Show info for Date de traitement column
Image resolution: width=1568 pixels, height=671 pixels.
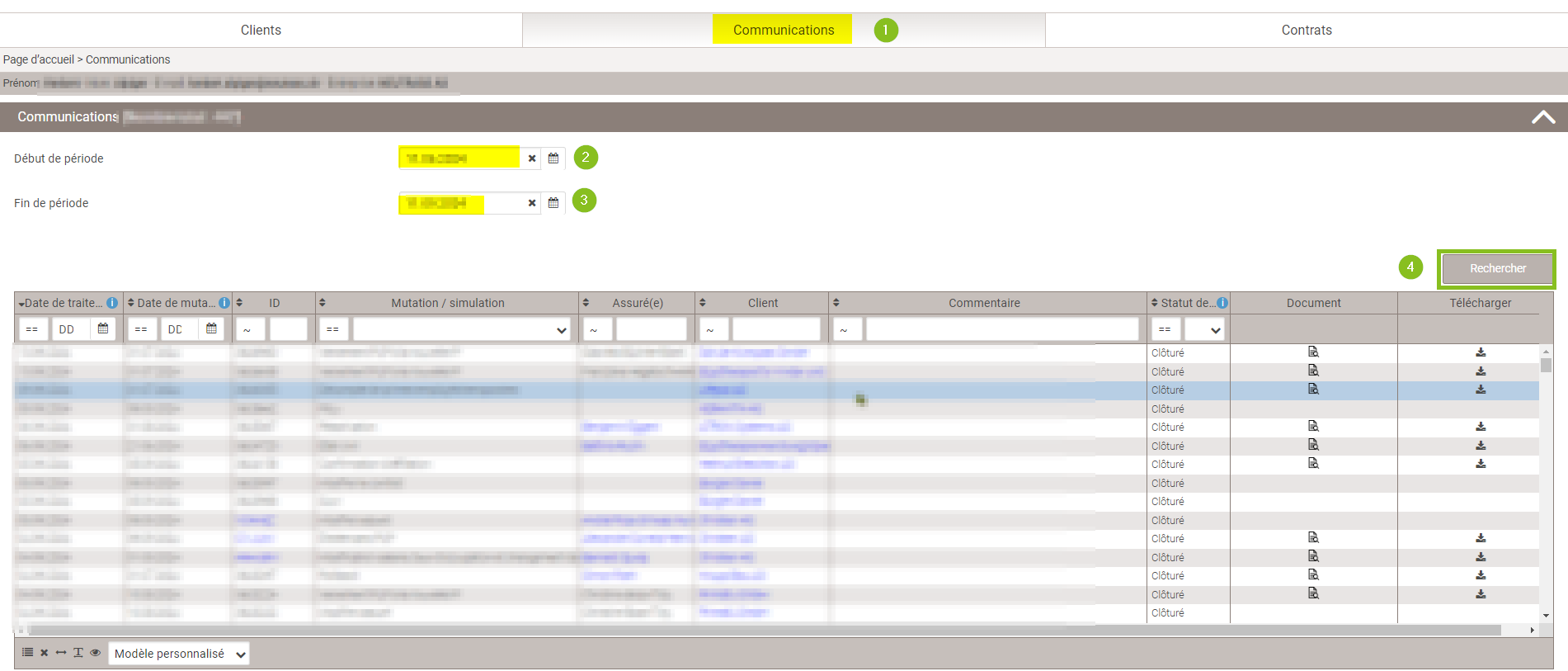112,303
